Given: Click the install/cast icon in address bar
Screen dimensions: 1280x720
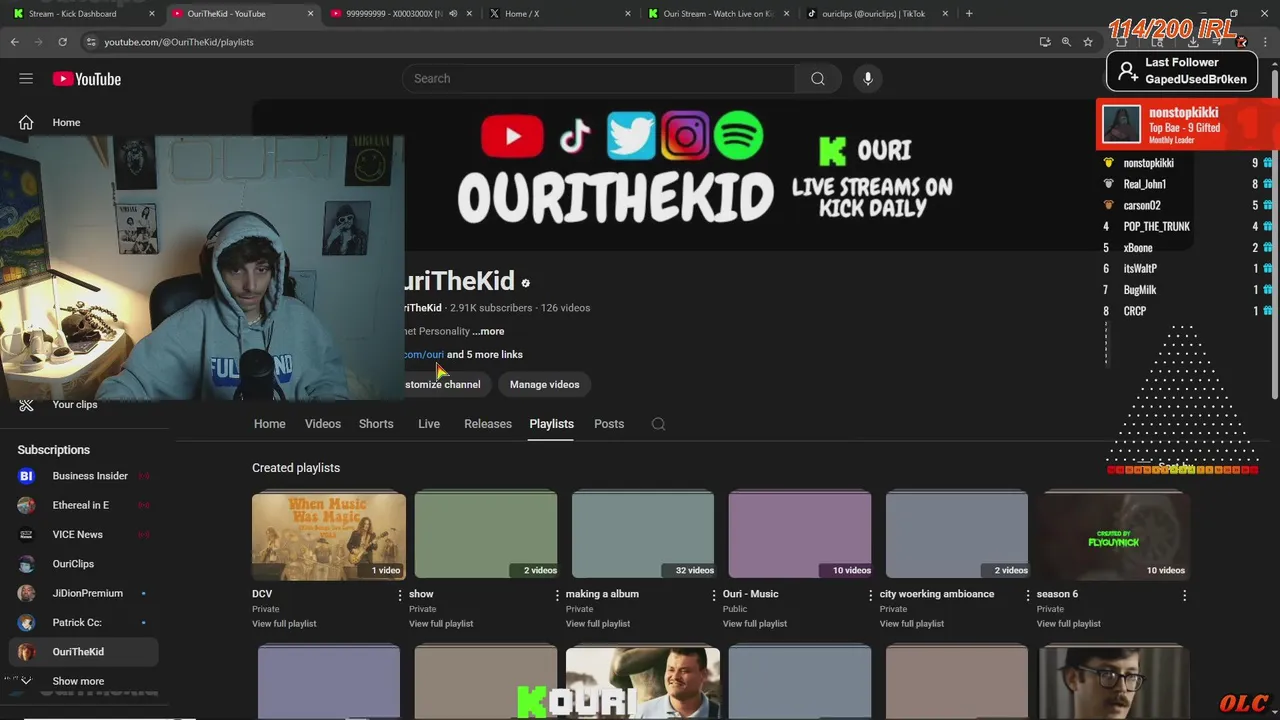Looking at the screenshot, I should tap(1044, 42).
